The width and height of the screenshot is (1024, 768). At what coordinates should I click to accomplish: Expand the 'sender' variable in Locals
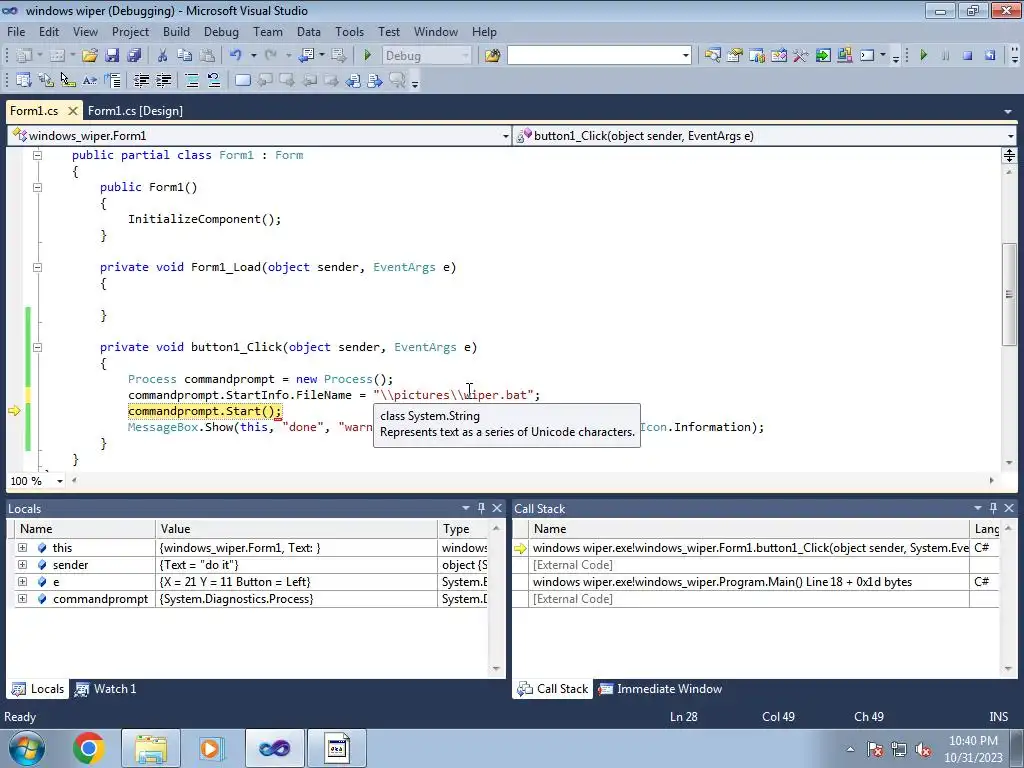pyautogui.click(x=22, y=564)
